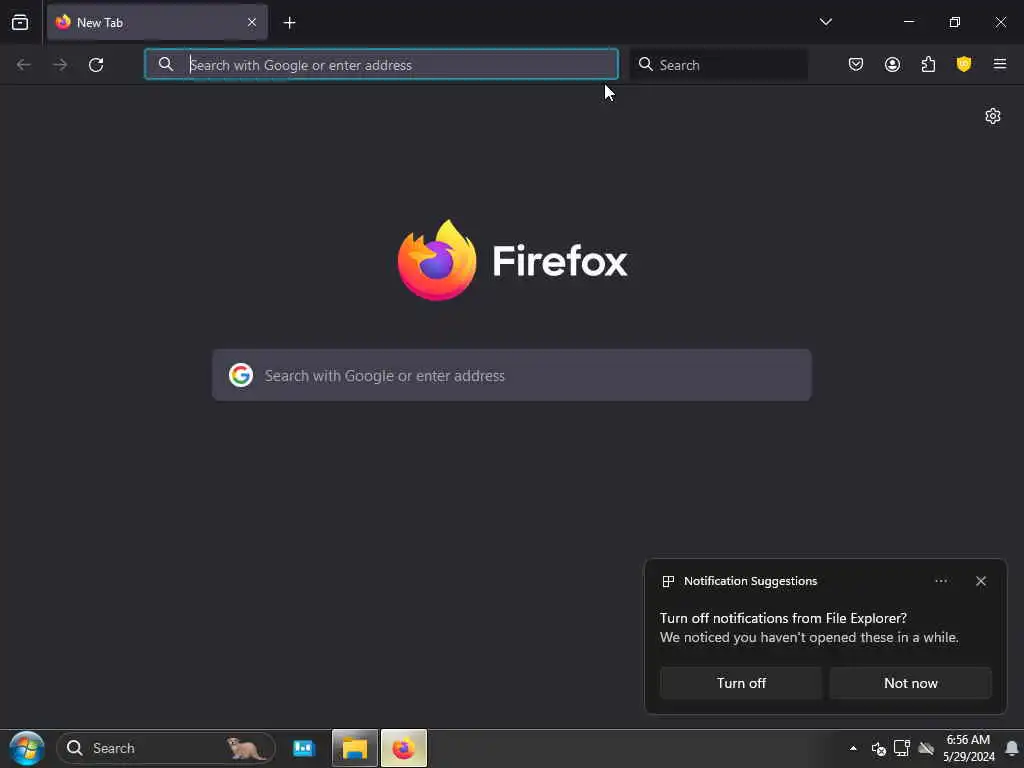This screenshot has height=768, width=1024.
Task: Click the Google G icon in search box
Action: click(x=240, y=375)
